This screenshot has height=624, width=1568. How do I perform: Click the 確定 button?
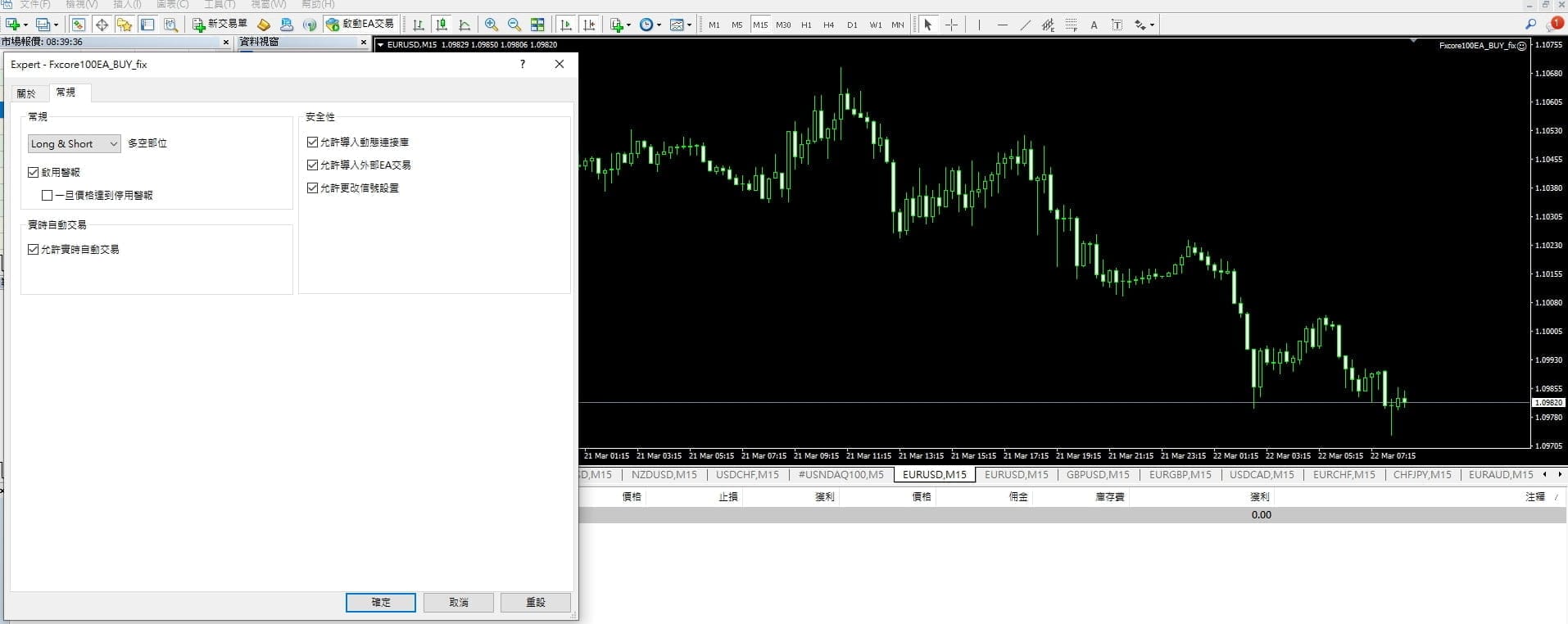(x=381, y=602)
